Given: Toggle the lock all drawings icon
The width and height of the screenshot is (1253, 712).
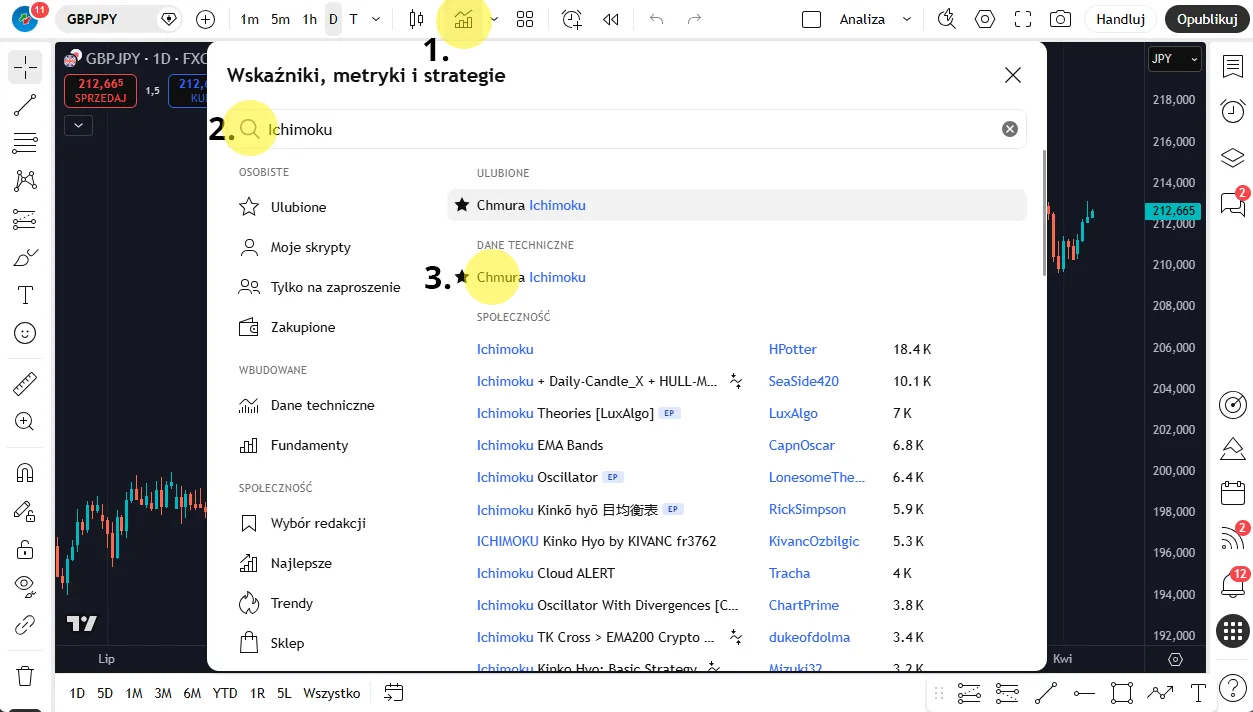Looking at the screenshot, I should coord(25,549).
